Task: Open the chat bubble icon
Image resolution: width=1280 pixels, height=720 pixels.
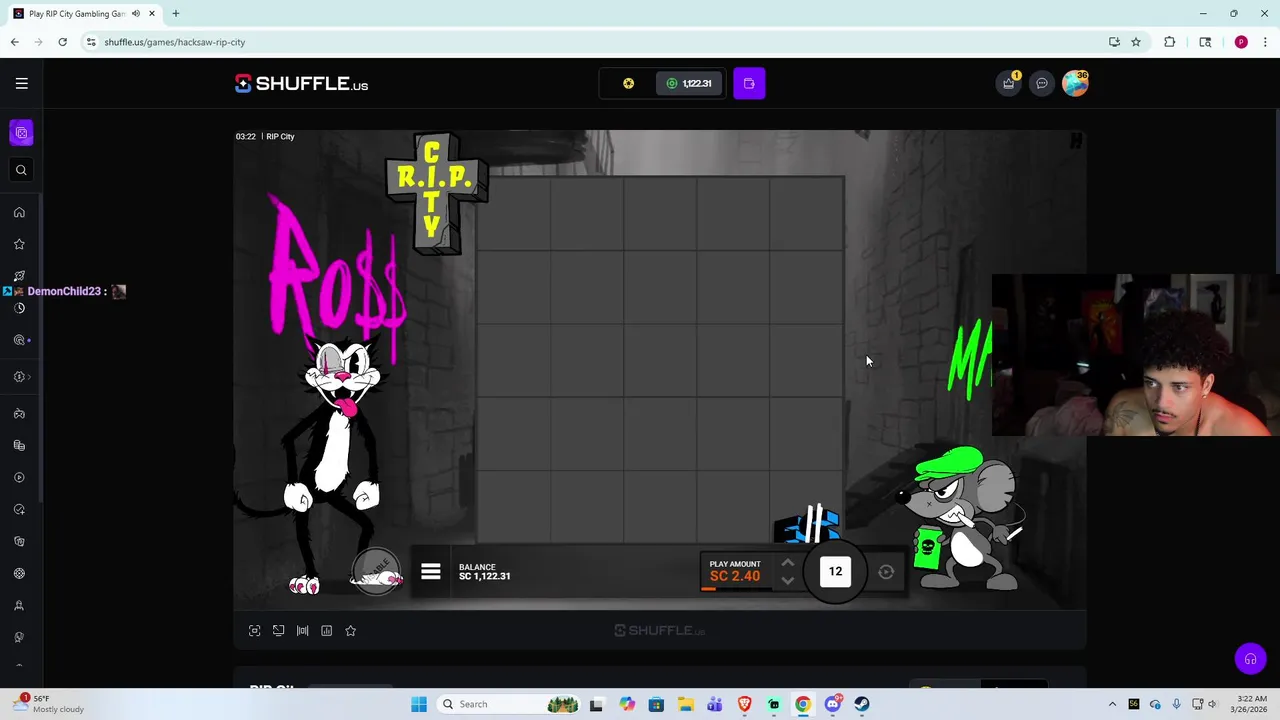Action: coord(1041,84)
